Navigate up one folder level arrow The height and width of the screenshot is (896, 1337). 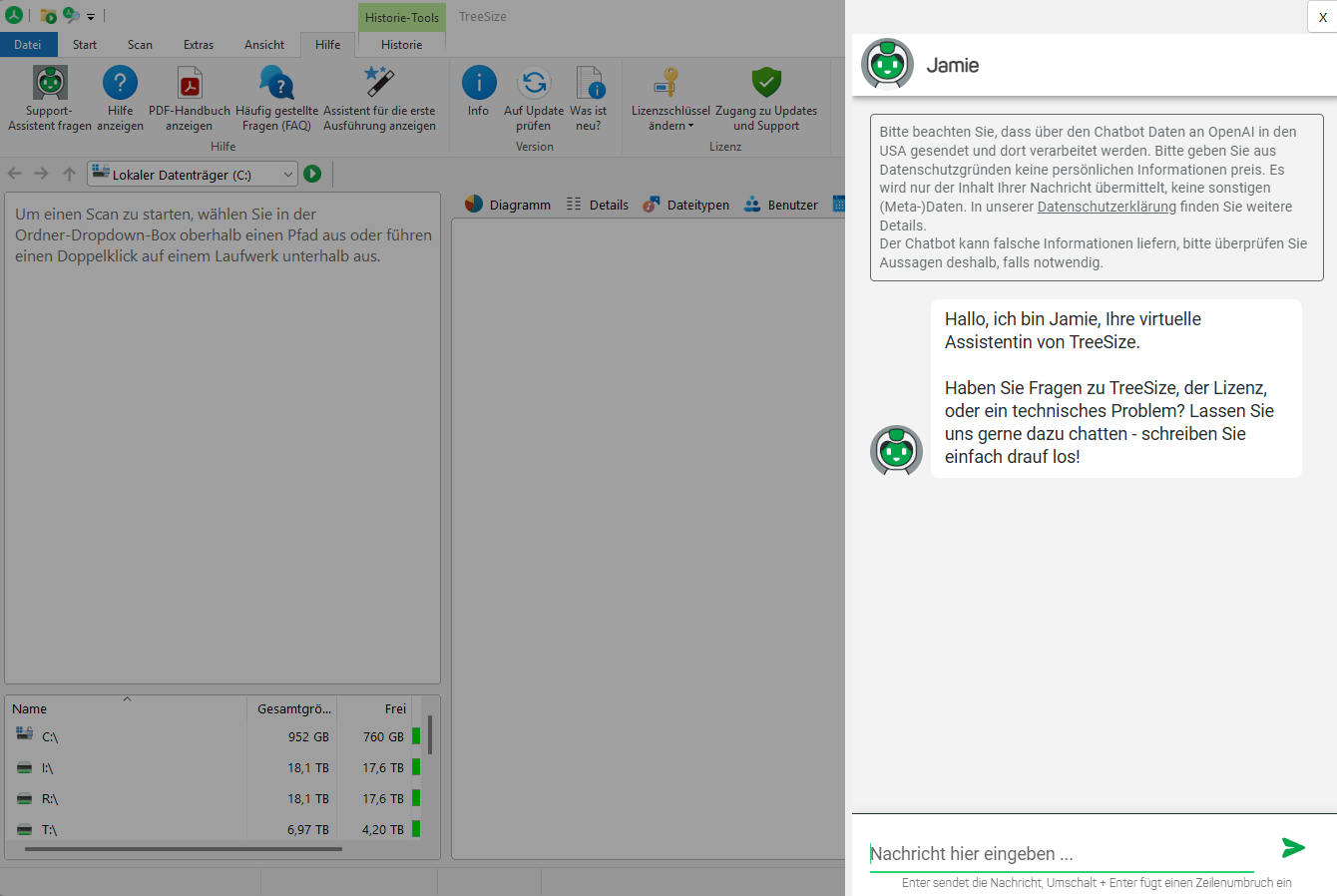pyautogui.click(x=69, y=174)
